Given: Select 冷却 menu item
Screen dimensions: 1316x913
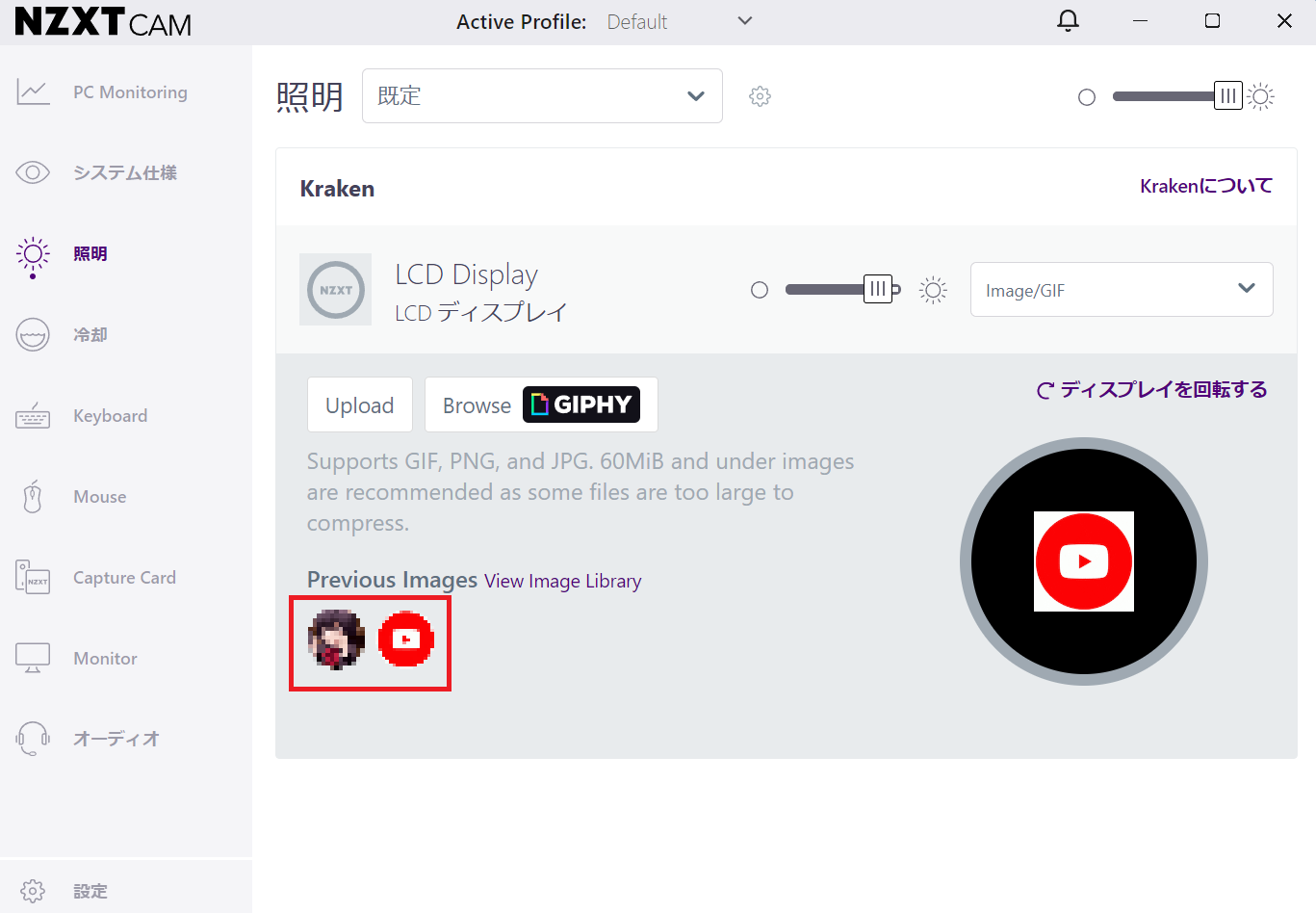Looking at the screenshot, I should click(x=90, y=335).
